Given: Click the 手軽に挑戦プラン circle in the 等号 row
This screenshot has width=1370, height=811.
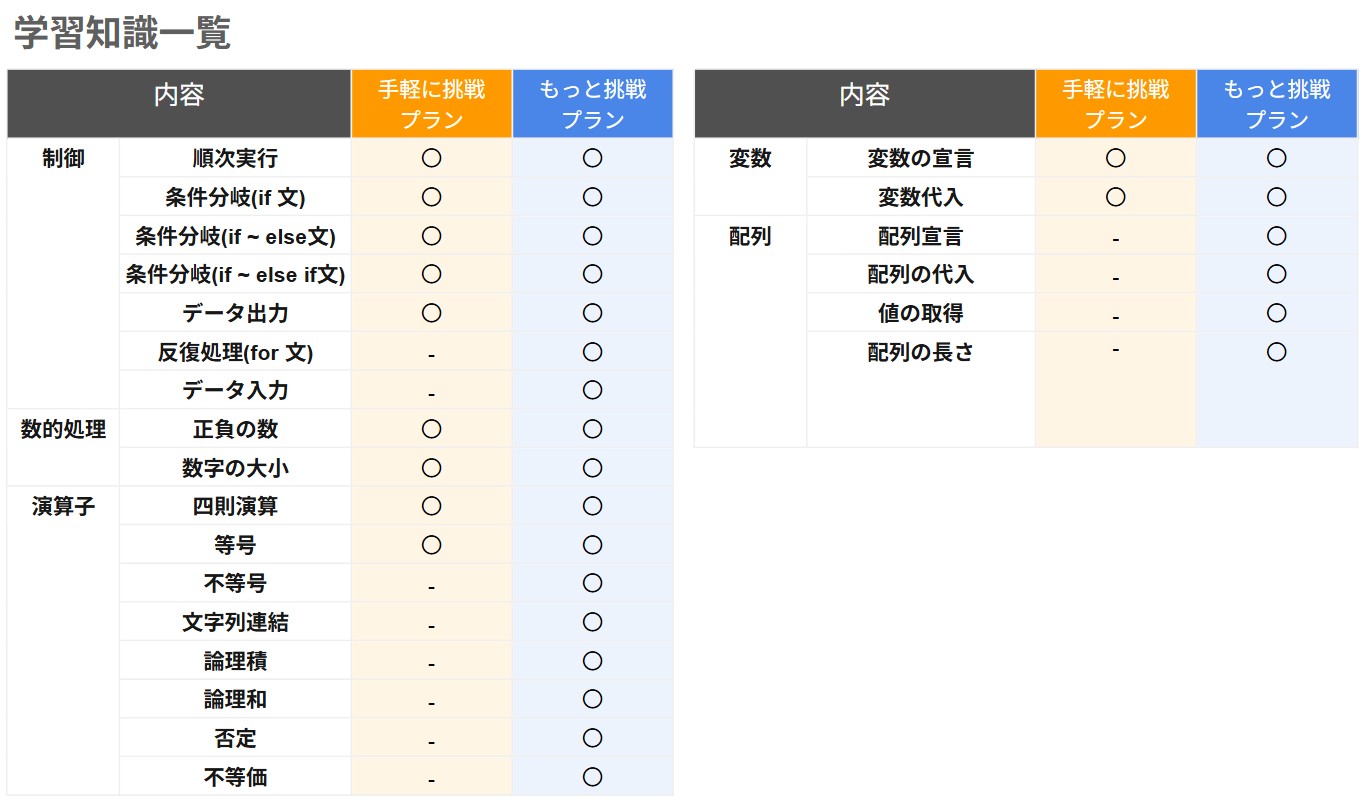Looking at the screenshot, I should click(x=431, y=545).
